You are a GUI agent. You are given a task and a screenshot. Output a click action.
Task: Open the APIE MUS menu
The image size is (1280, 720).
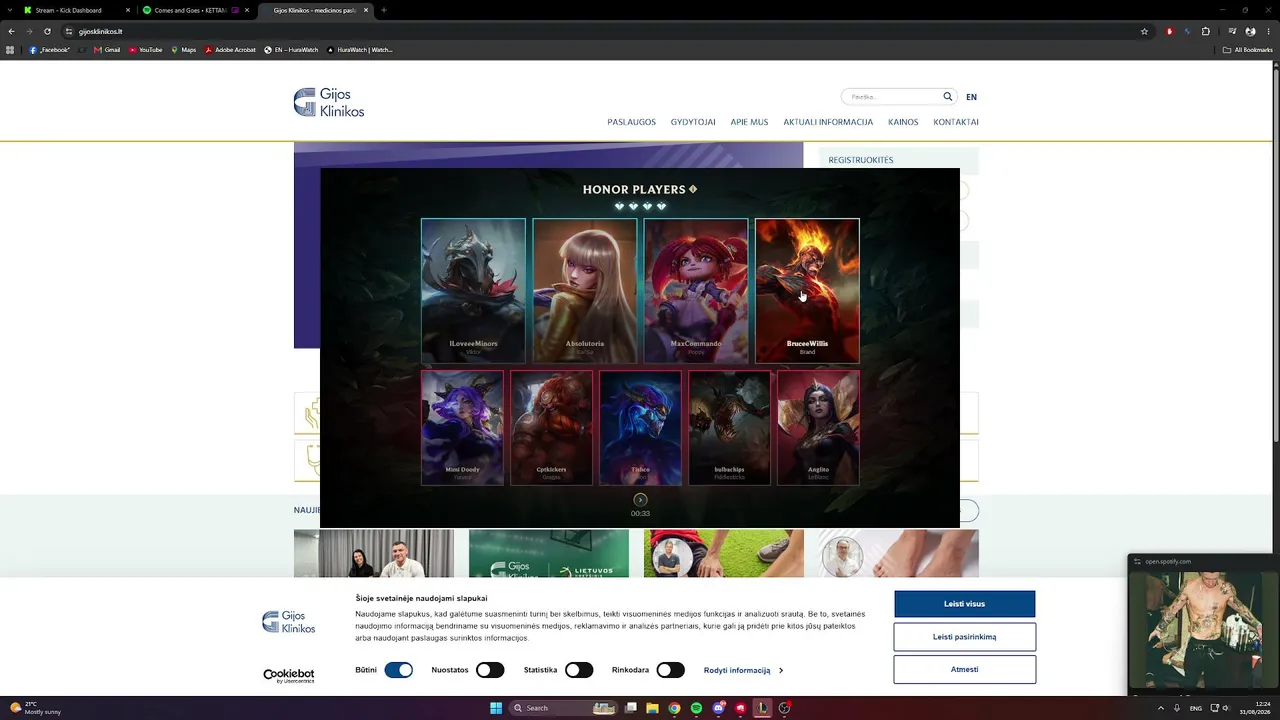point(749,122)
